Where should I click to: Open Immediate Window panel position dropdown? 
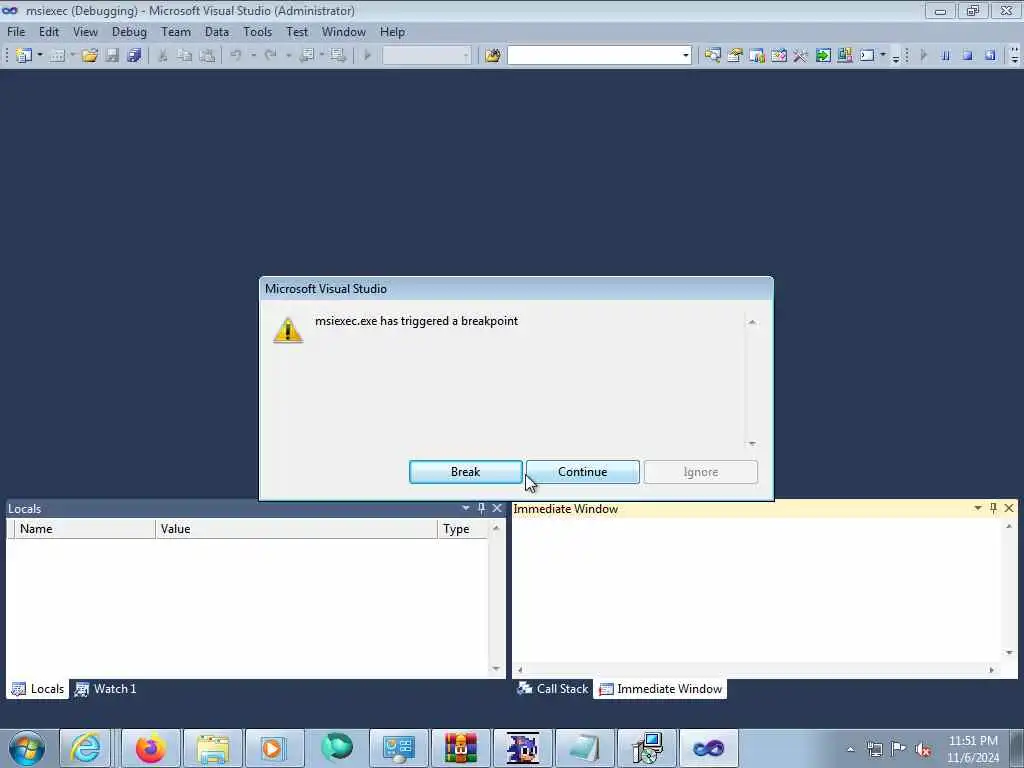pos(978,507)
